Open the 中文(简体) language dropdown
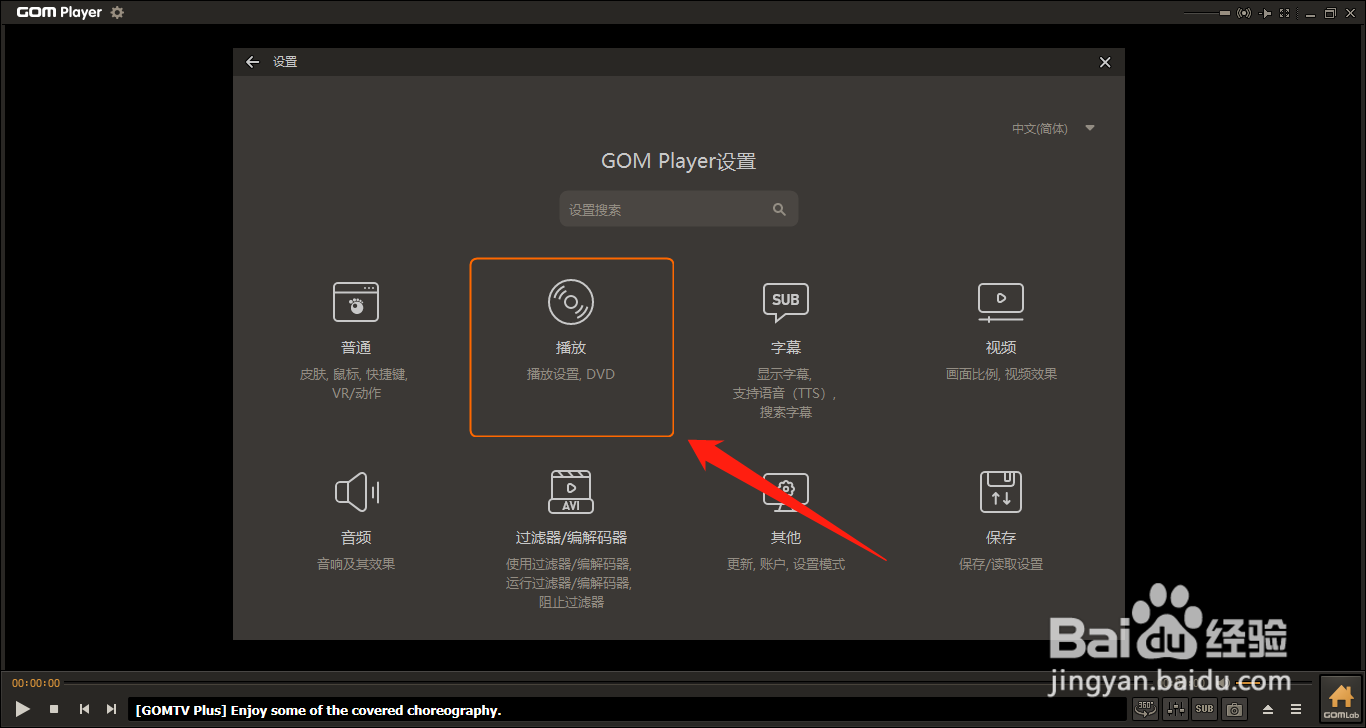The width and height of the screenshot is (1366, 728). [x=1054, y=128]
